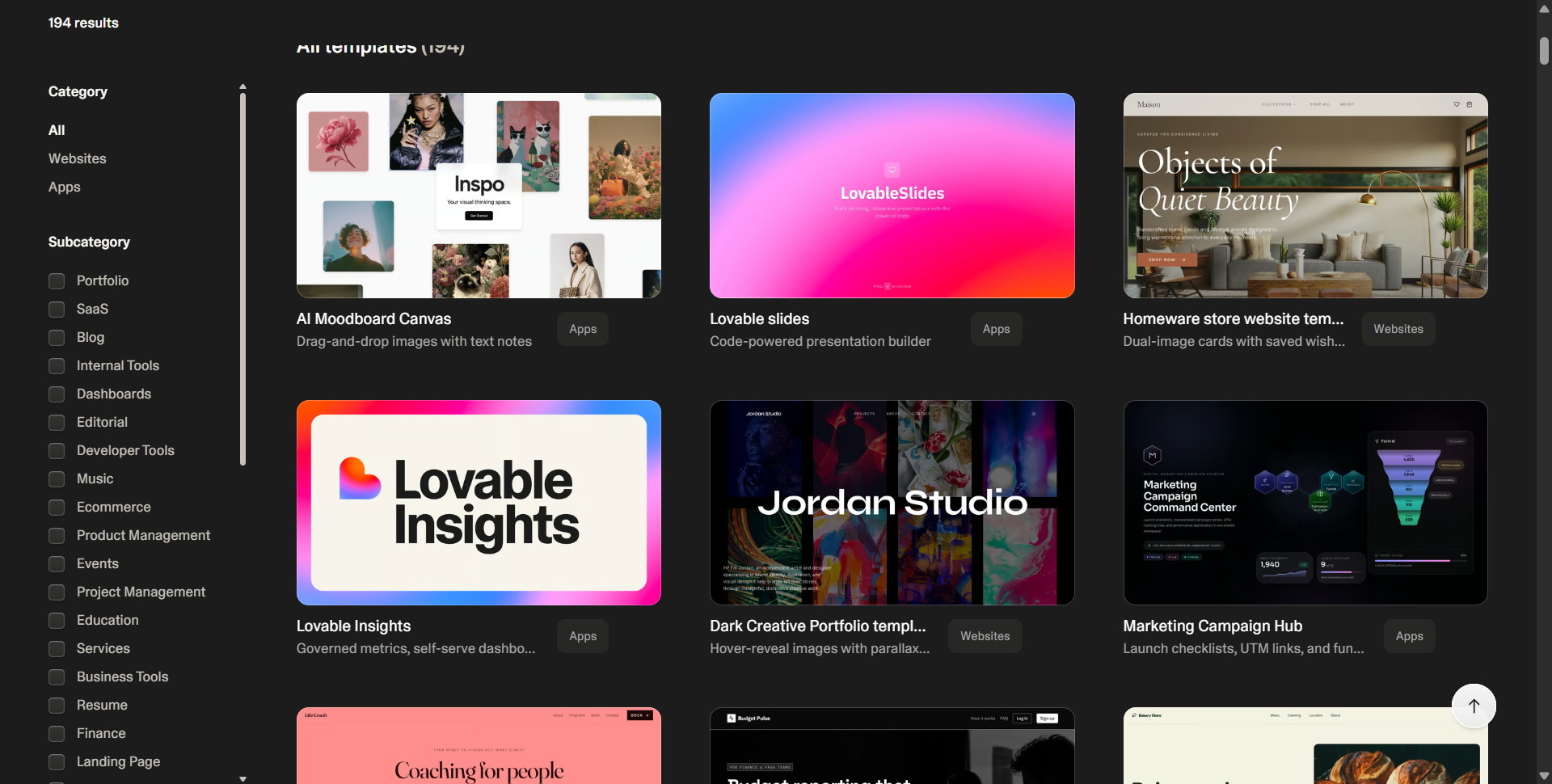The width and height of the screenshot is (1552, 784).
Task: Open the Homeware store website template title
Action: tap(1234, 319)
